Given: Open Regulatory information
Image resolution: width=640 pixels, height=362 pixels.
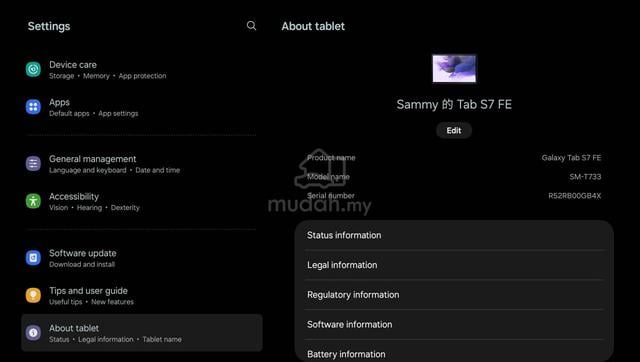Looking at the screenshot, I should click(x=454, y=295).
